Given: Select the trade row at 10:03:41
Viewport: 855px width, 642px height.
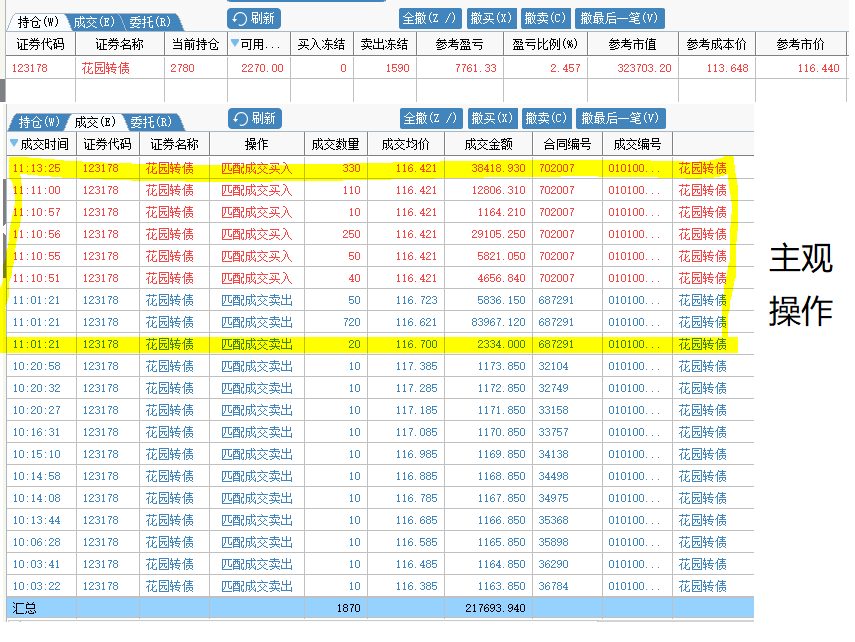Looking at the screenshot, I should click(380, 564).
